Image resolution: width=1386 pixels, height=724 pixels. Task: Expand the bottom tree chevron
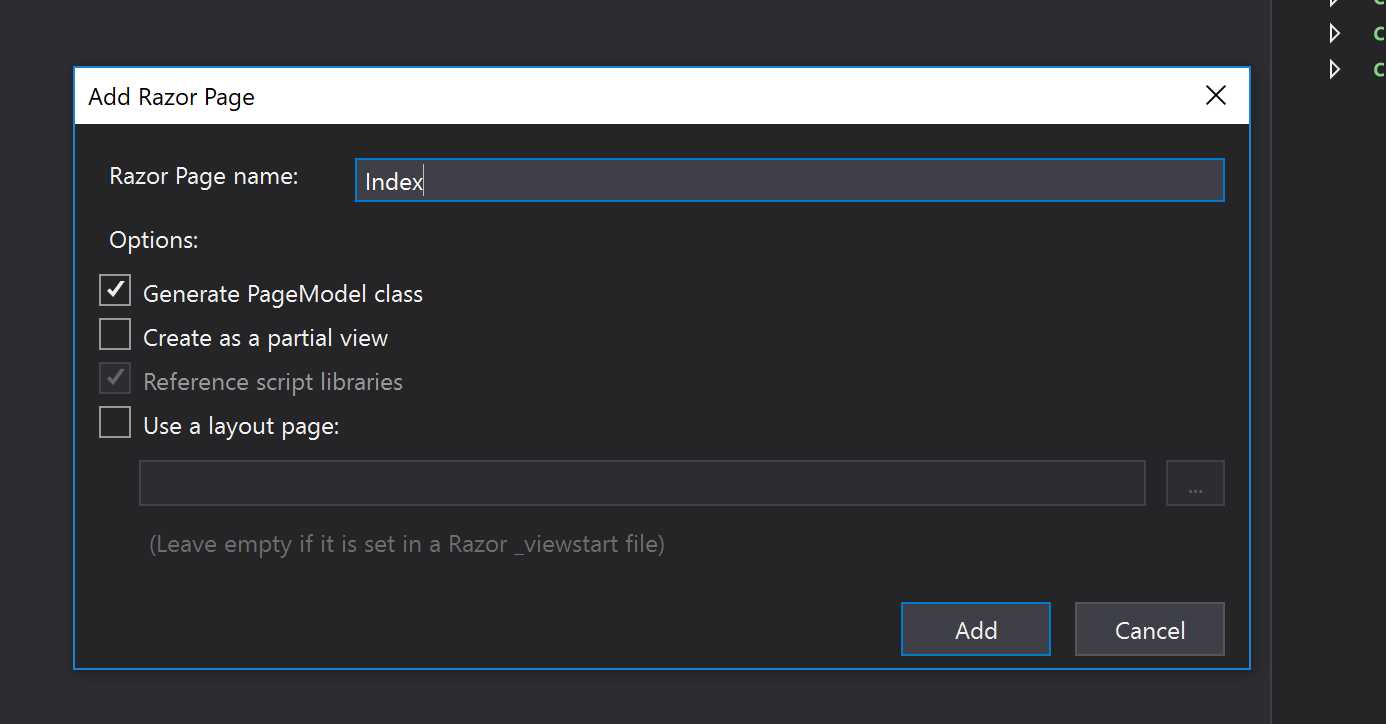point(1336,69)
